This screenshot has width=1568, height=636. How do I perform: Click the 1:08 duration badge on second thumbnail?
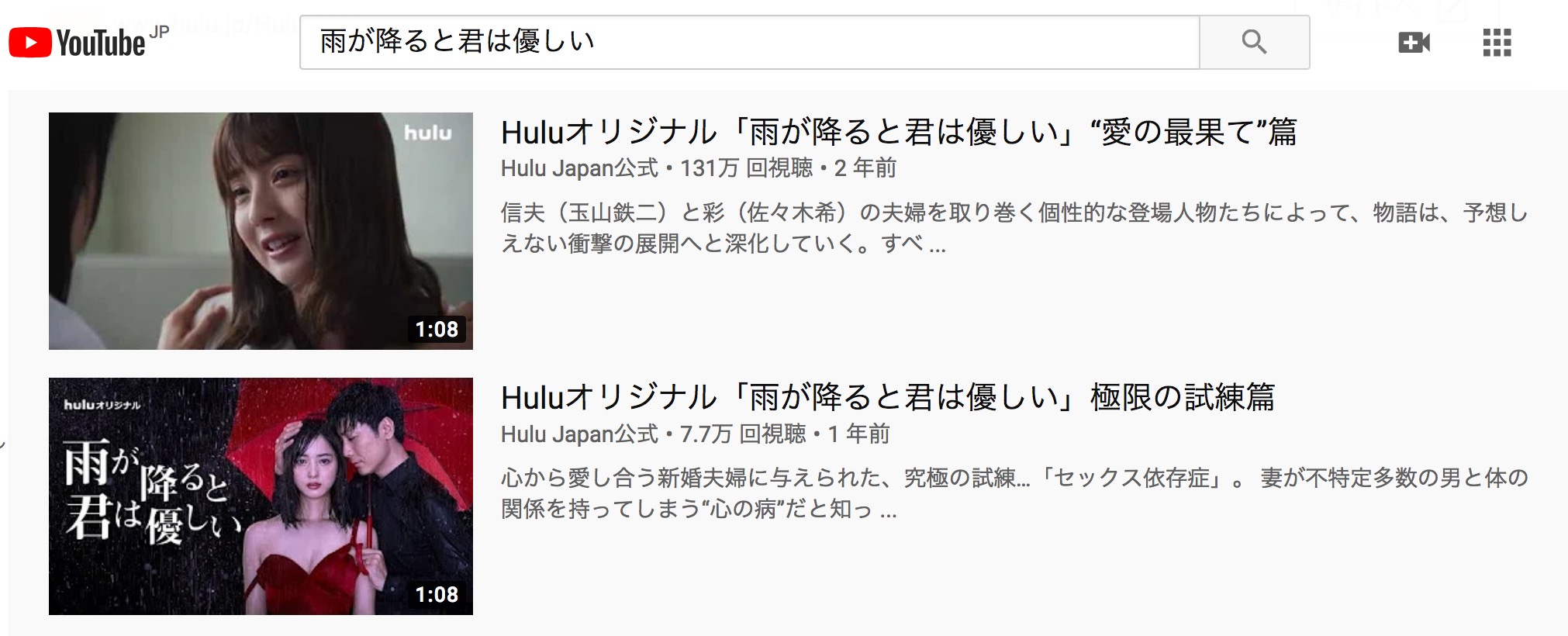point(437,595)
